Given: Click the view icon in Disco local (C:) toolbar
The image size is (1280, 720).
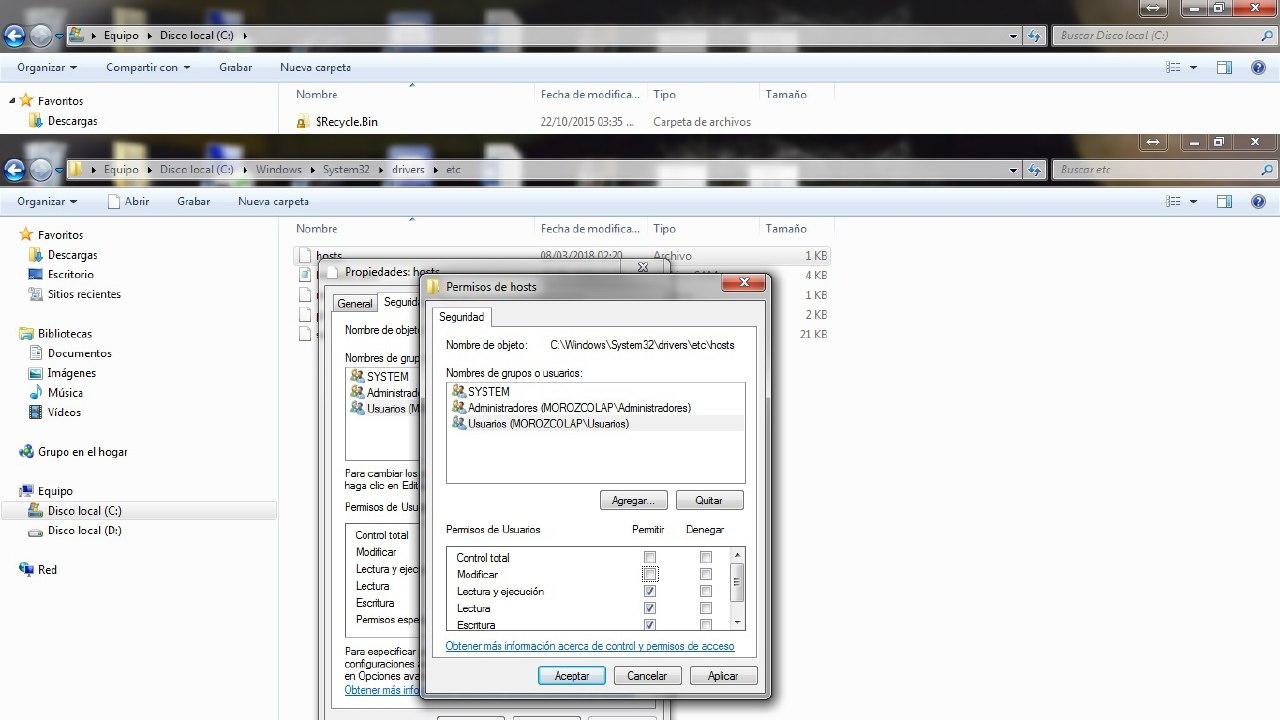Looking at the screenshot, I should [x=1173, y=68].
